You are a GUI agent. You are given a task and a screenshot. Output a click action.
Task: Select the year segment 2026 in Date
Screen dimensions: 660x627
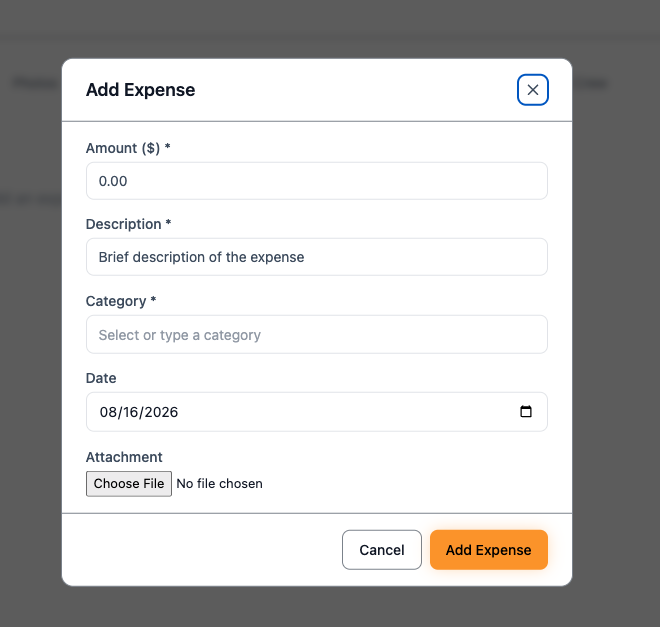pyautogui.click(x=161, y=412)
